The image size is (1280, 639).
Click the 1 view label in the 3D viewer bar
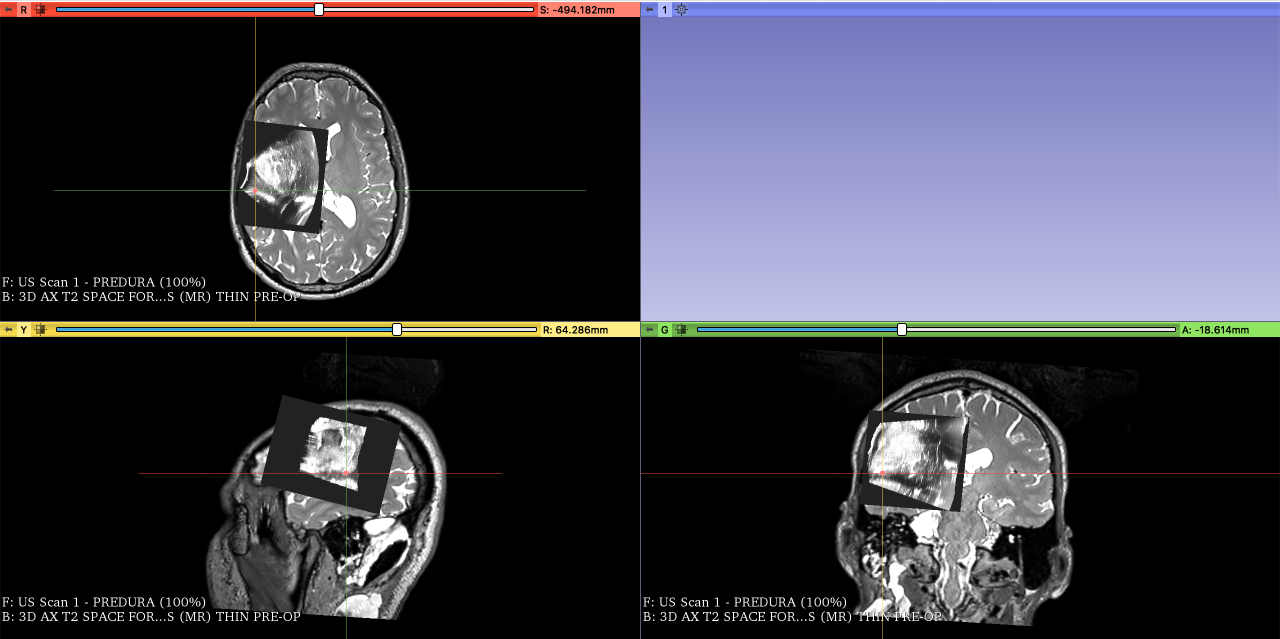[x=665, y=9]
